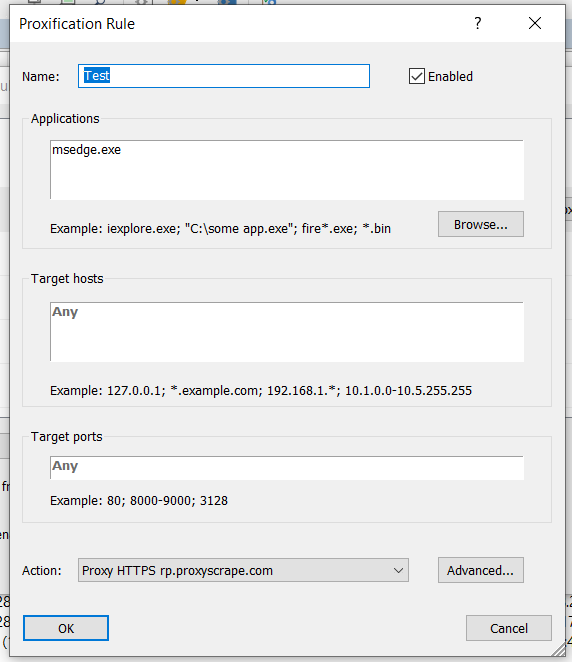
Task: Click the resize grip in dialog corner
Action: [558, 650]
